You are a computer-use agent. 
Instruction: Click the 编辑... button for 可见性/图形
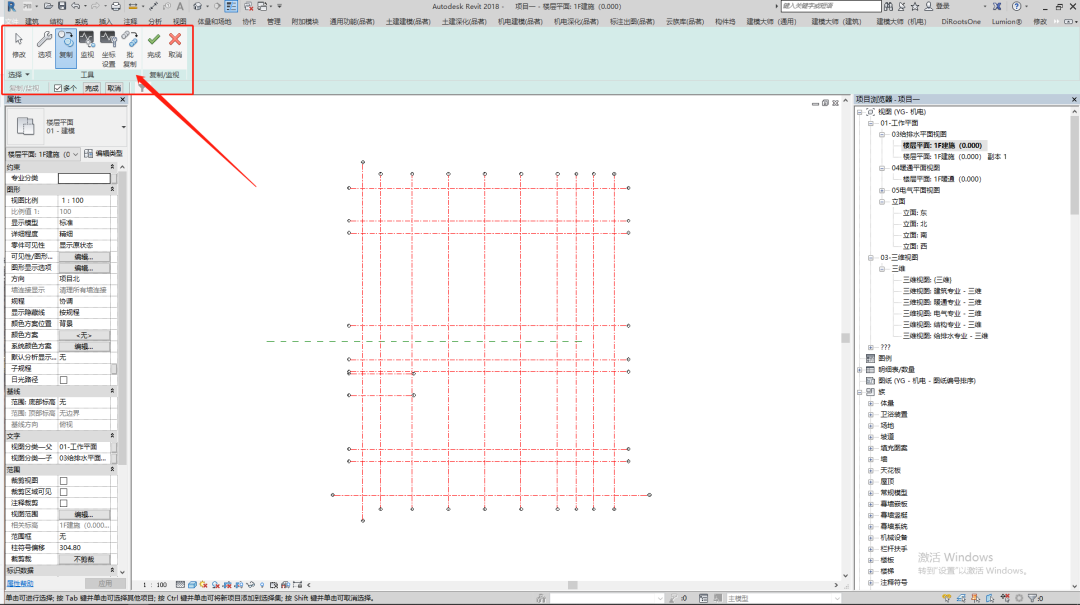[83, 256]
